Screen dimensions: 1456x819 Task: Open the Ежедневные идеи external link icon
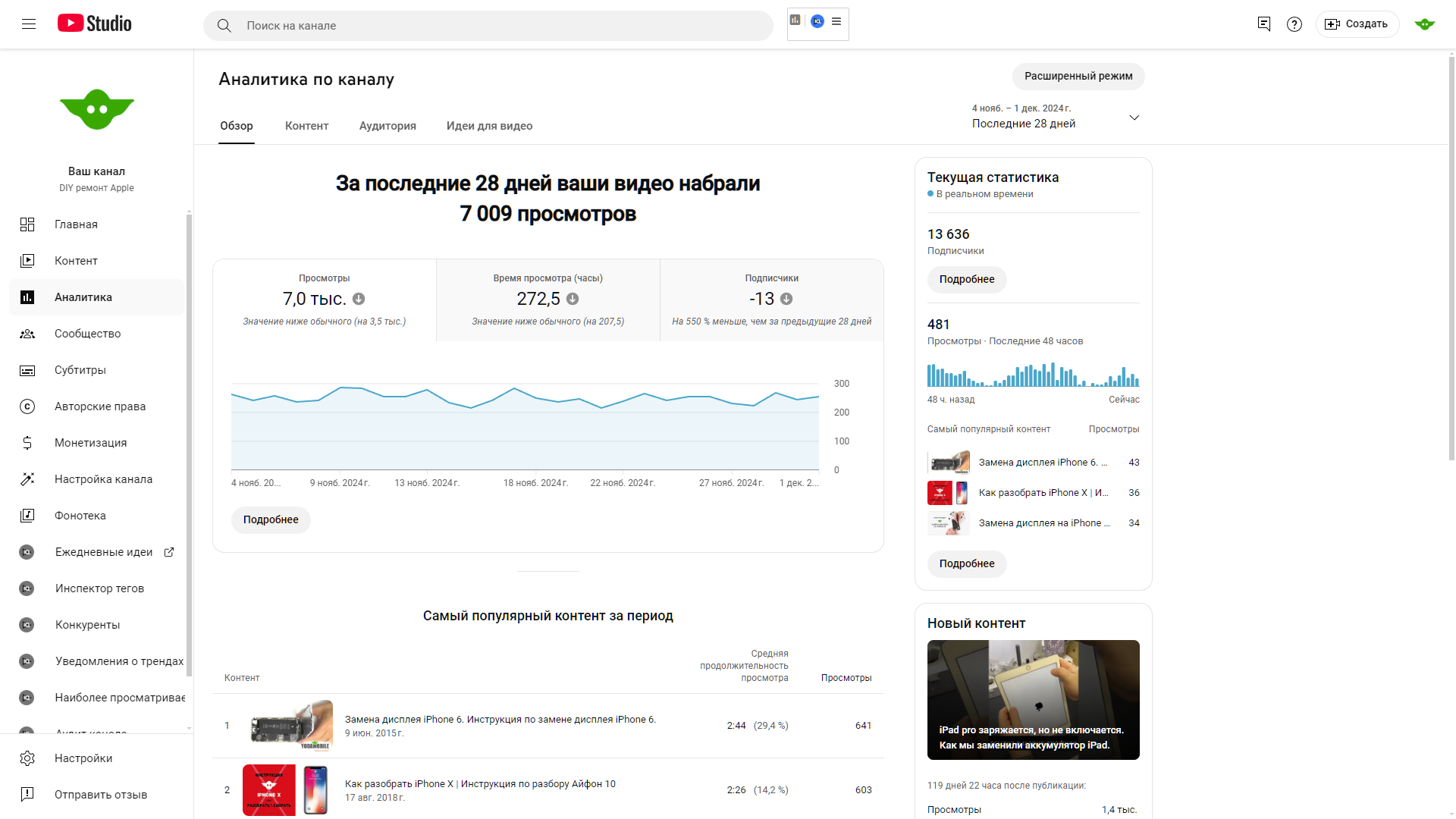pyautogui.click(x=169, y=552)
